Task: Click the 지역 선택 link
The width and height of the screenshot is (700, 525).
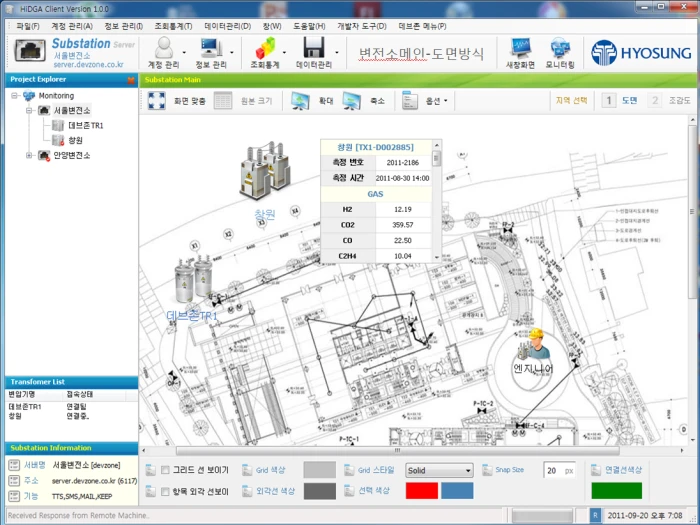Action: point(571,100)
